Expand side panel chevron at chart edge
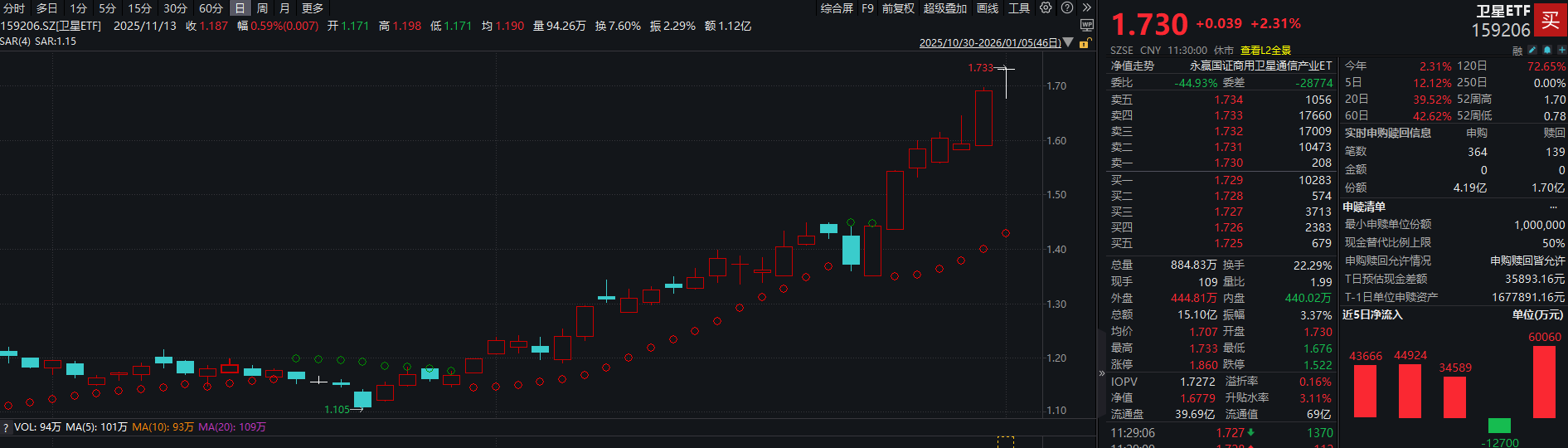The height and width of the screenshot is (448, 1568). pyautogui.click(x=1102, y=373)
